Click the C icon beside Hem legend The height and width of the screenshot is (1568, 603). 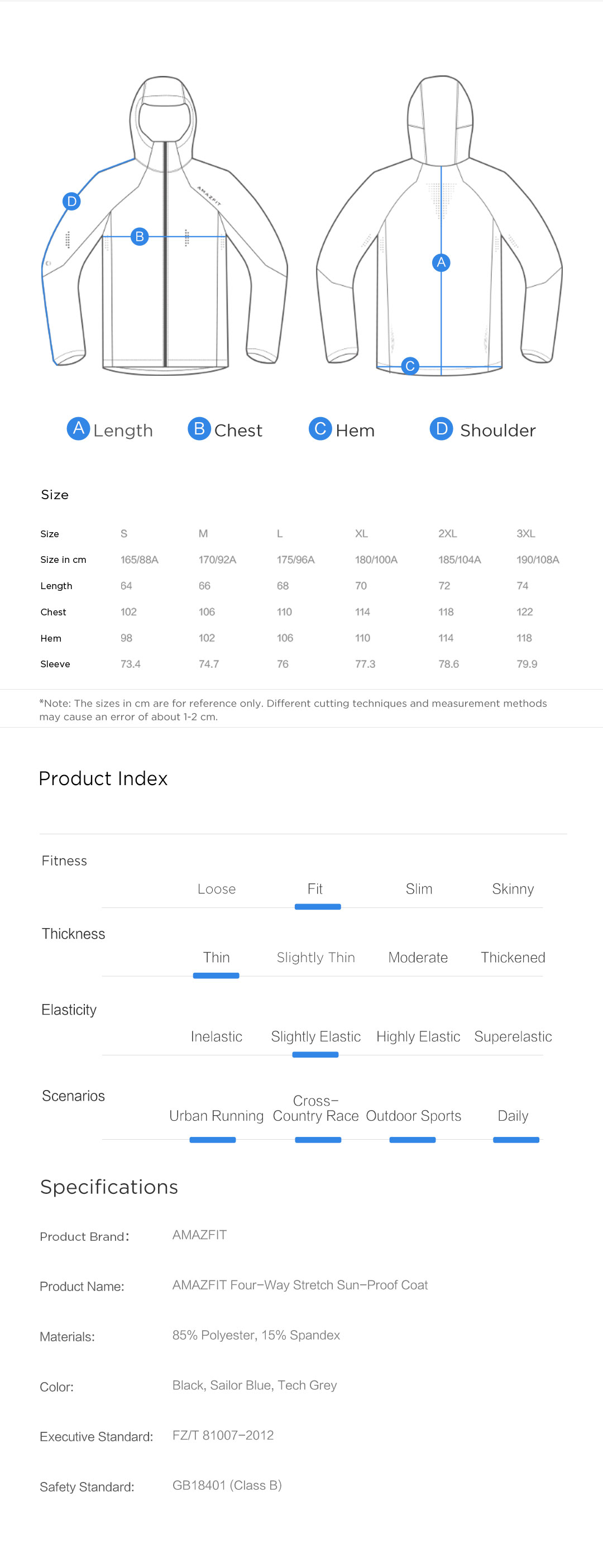click(x=320, y=428)
